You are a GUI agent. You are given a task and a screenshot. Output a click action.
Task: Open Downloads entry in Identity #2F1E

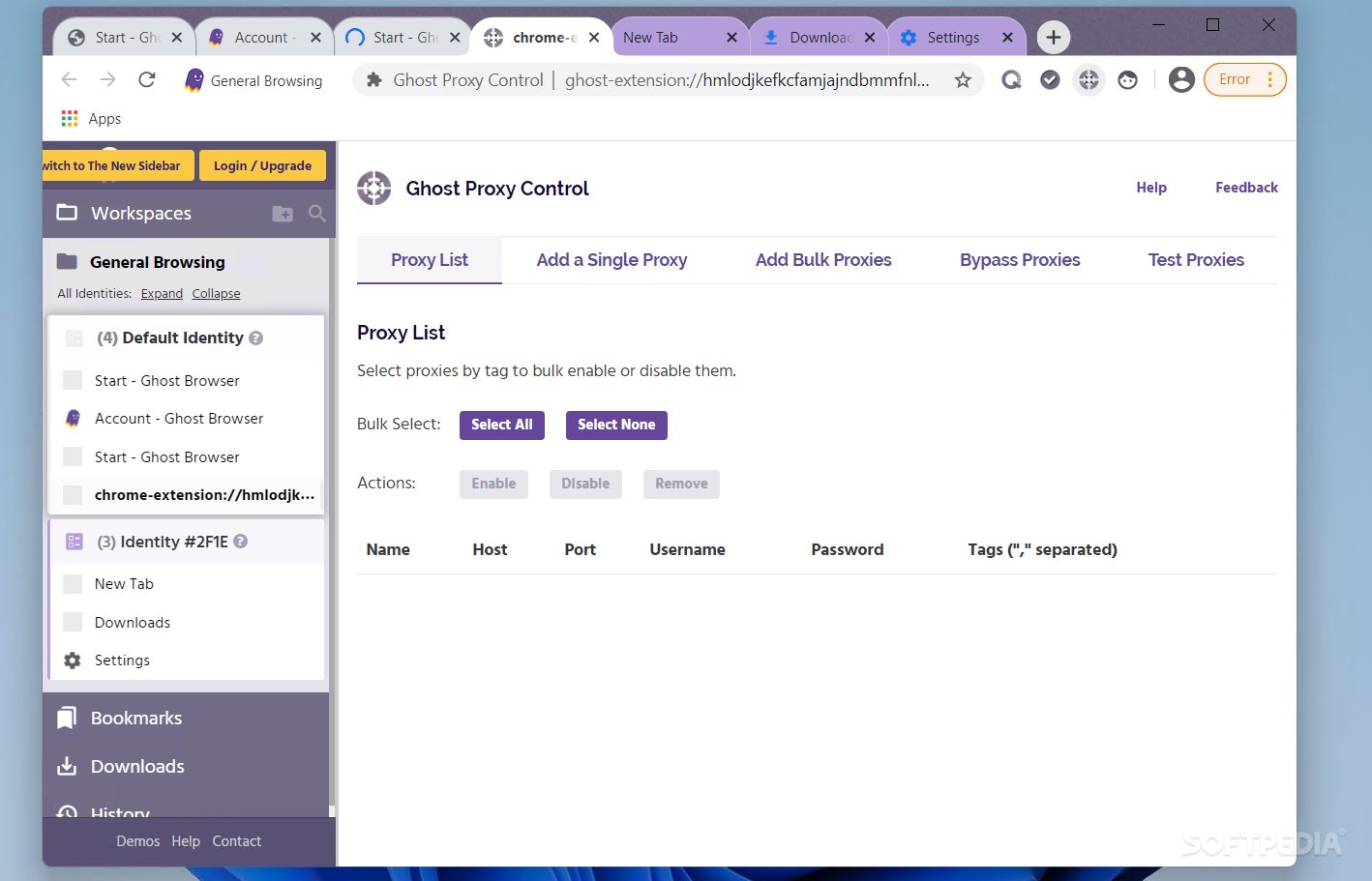187,623
